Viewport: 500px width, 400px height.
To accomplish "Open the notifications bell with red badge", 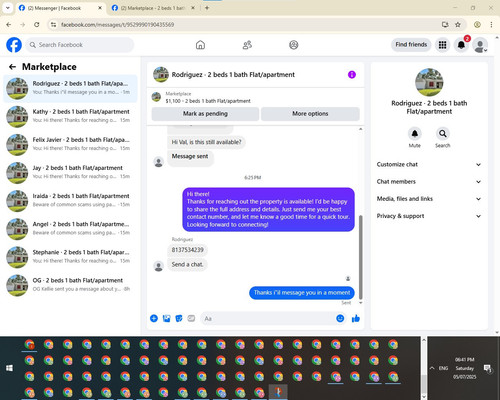I will [x=462, y=45].
